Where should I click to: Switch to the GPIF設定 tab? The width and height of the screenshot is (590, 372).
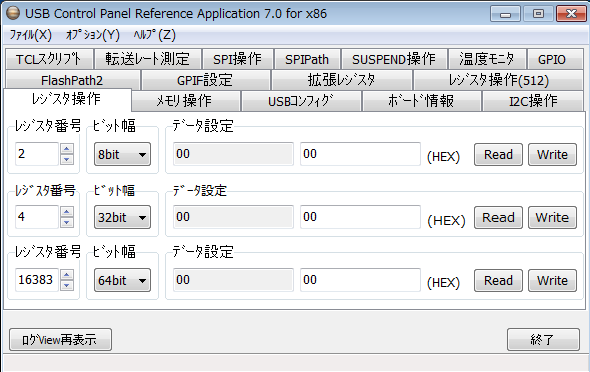point(205,80)
